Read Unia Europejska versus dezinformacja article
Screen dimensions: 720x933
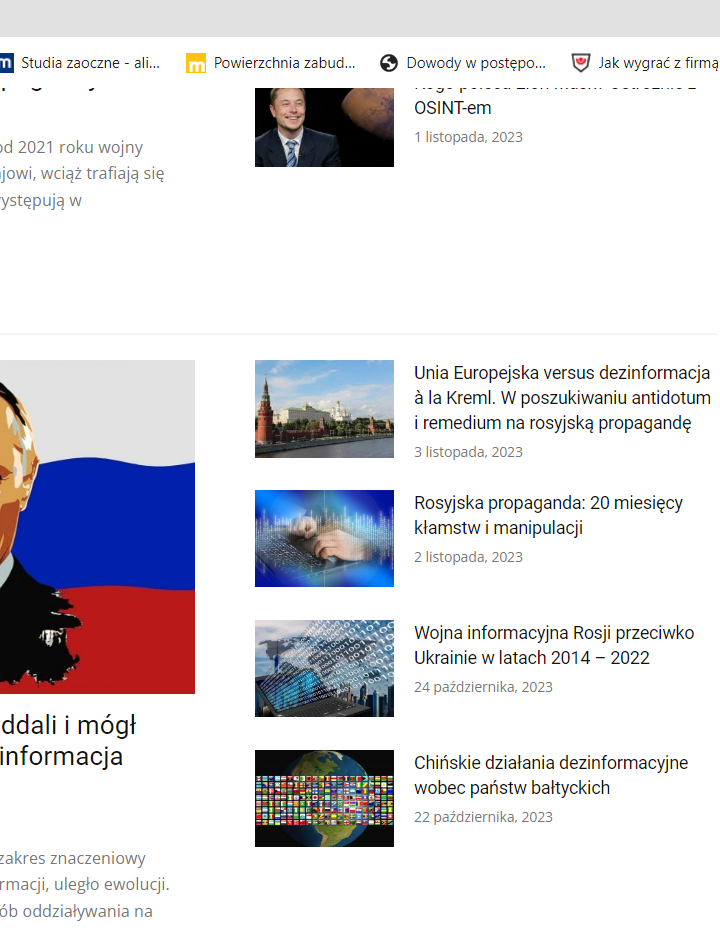pyautogui.click(x=562, y=397)
